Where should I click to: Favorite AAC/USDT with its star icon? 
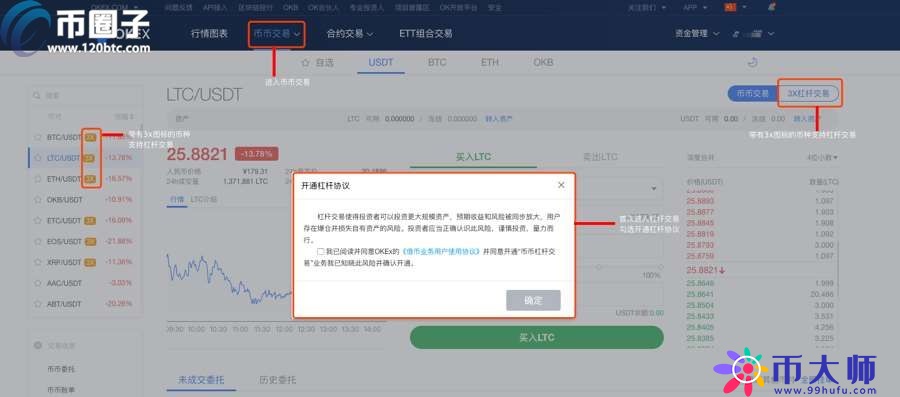(x=38, y=283)
